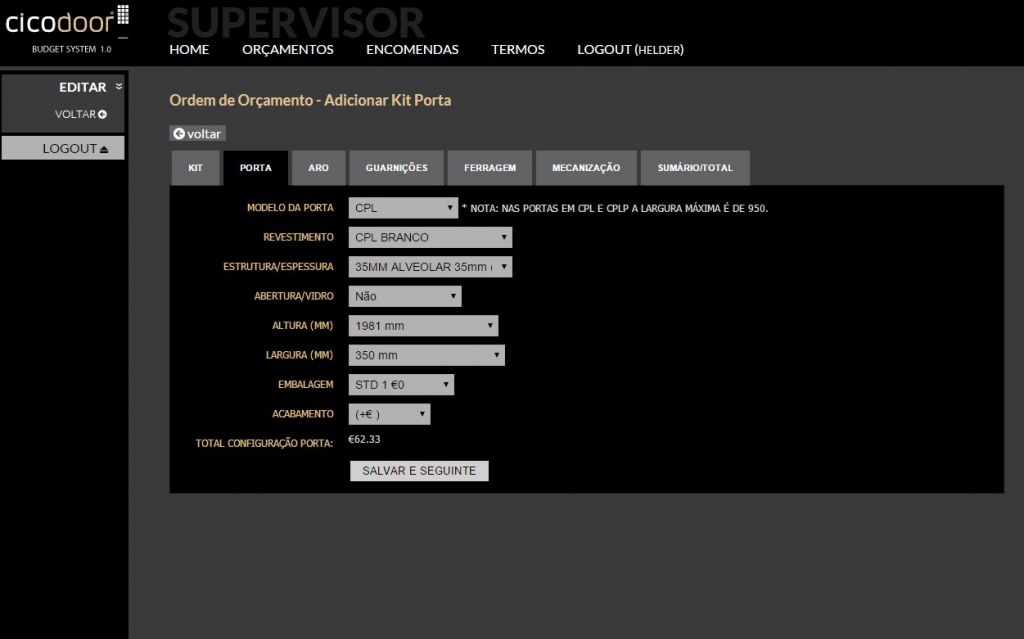Click the sidebar VOLTAR arrow icon
Image resolution: width=1024 pixels, height=639 pixels.
click(x=103, y=114)
